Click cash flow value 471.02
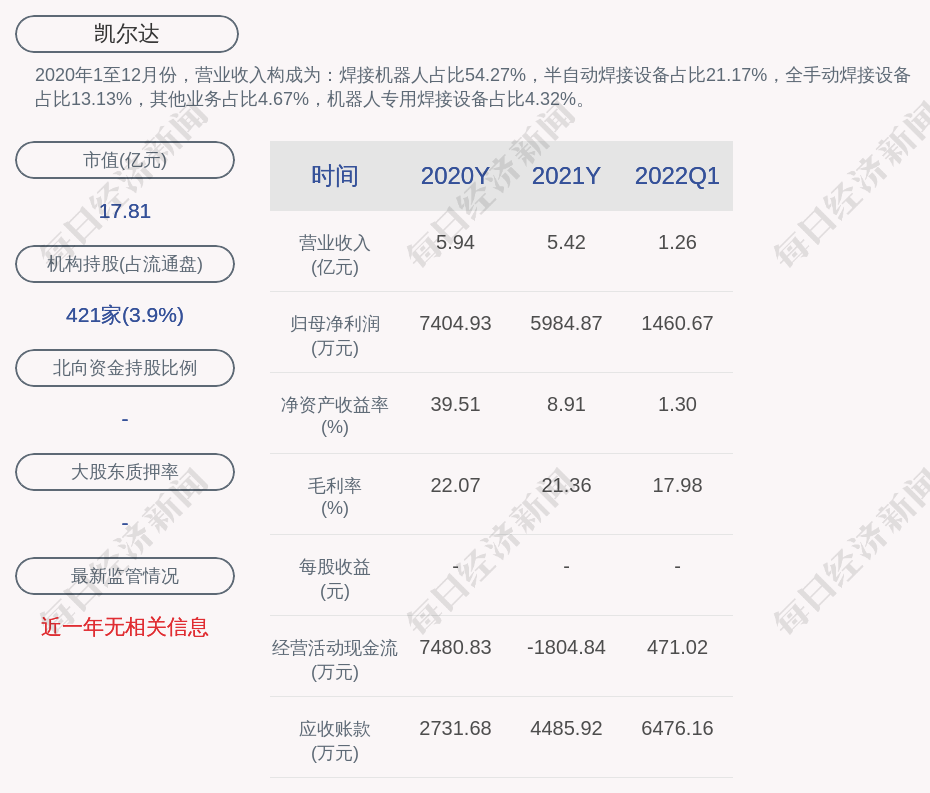Image resolution: width=930 pixels, height=793 pixels. pyautogui.click(x=677, y=647)
